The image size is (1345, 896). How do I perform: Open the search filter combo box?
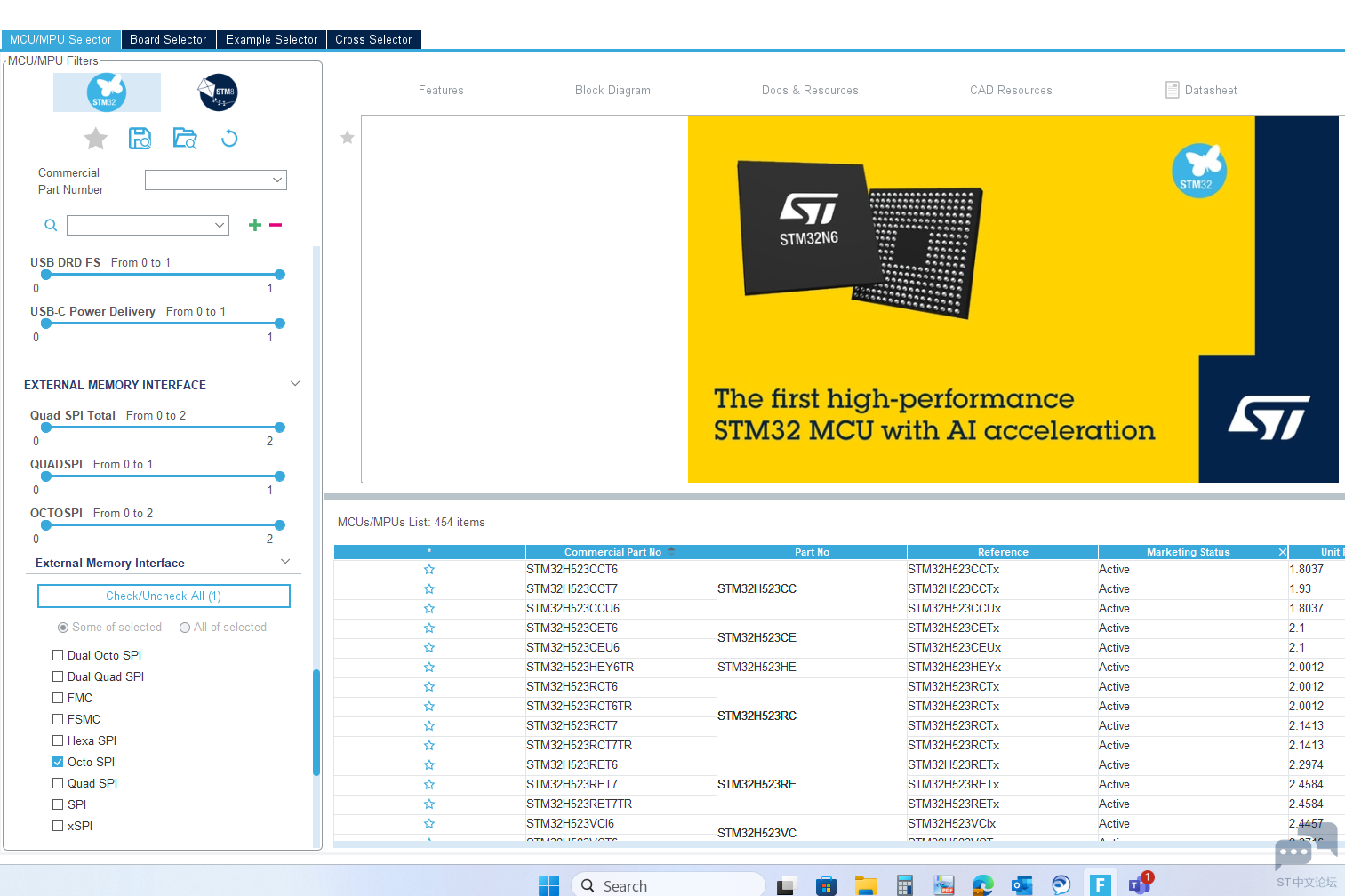coord(148,225)
